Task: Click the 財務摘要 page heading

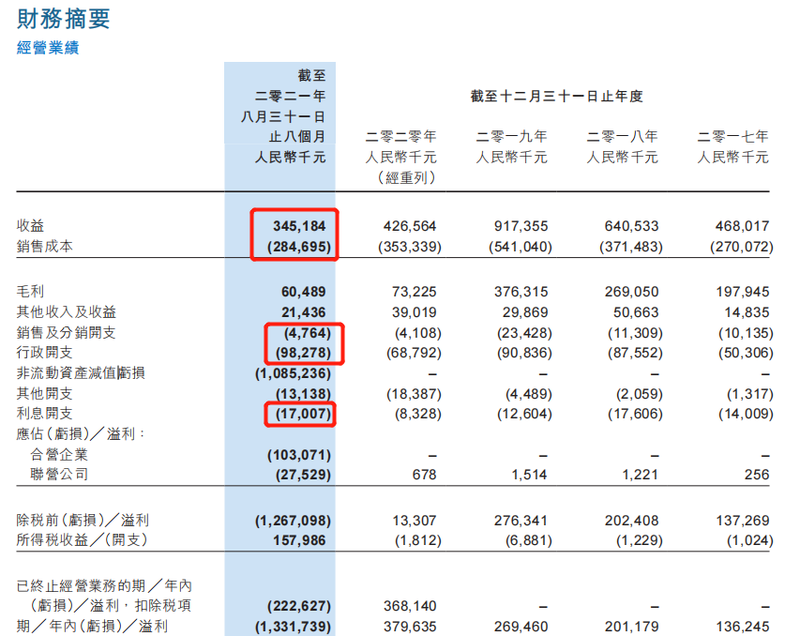Action: pyautogui.click(x=64, y=18)
